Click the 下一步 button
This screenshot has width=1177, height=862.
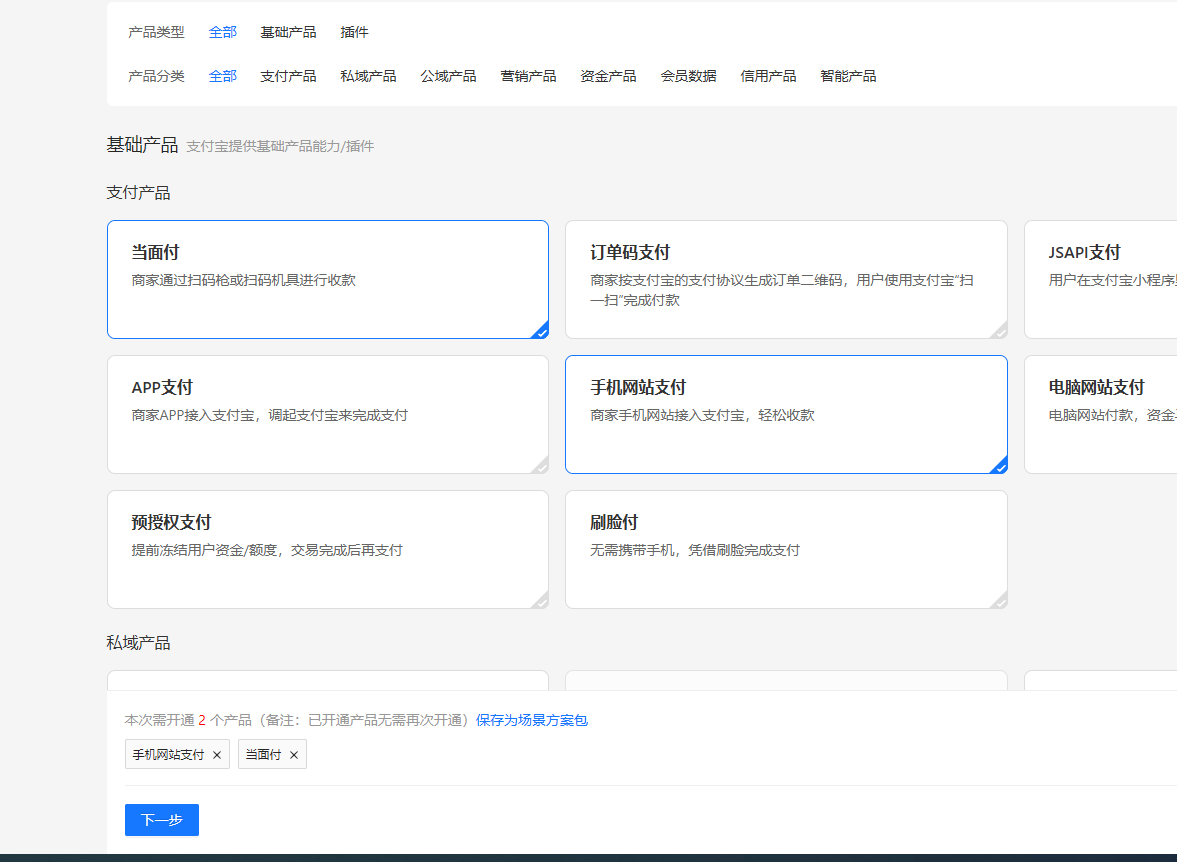point(161,820)
